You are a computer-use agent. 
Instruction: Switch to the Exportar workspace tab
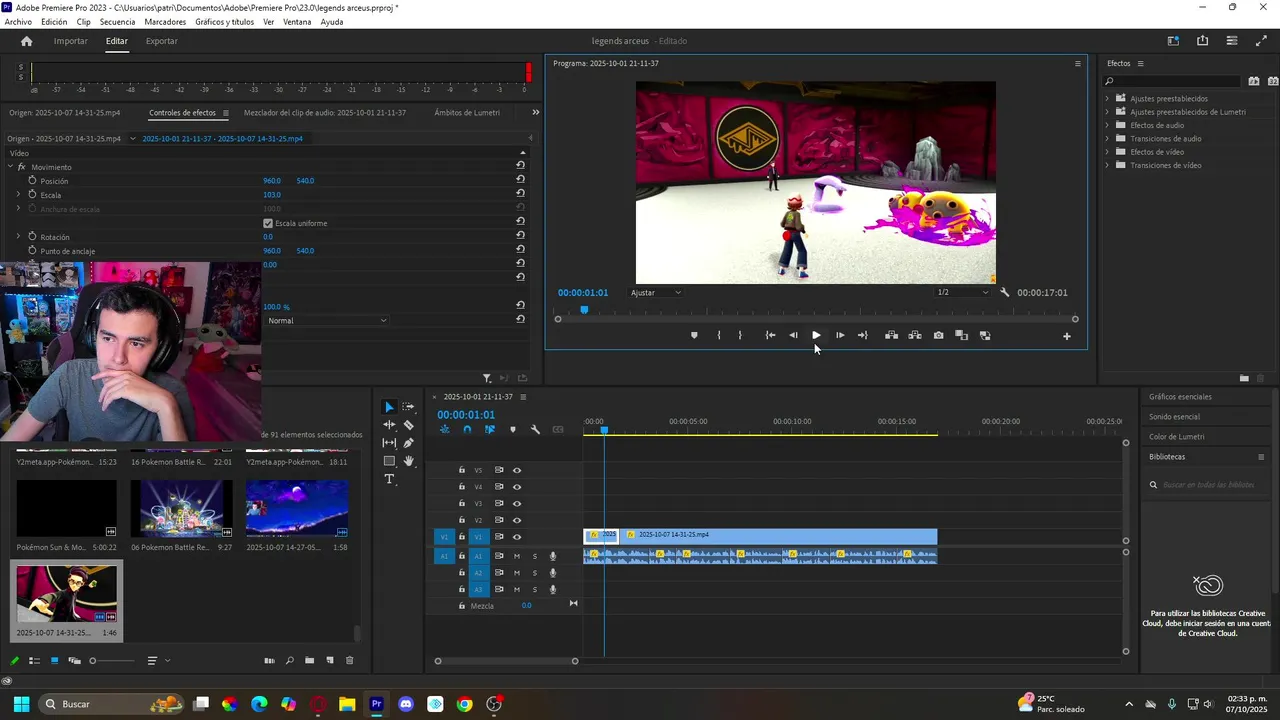coord(161,41)
